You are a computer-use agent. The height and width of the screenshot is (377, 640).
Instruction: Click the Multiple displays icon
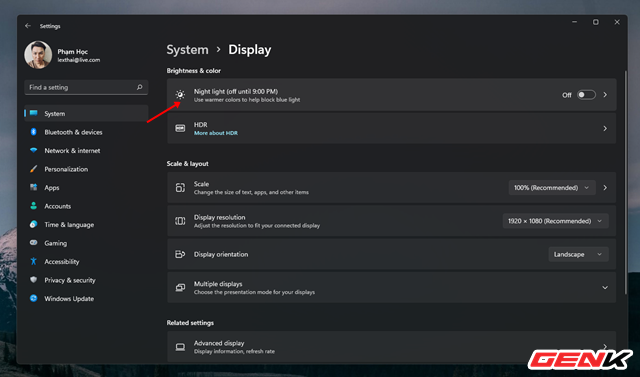(x=180, y=287)
